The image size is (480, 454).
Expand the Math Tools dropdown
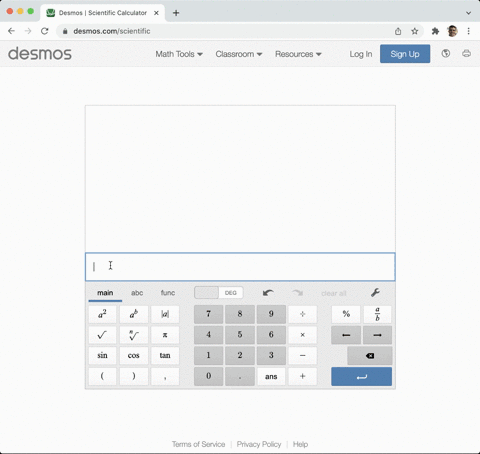click(179, 54)
